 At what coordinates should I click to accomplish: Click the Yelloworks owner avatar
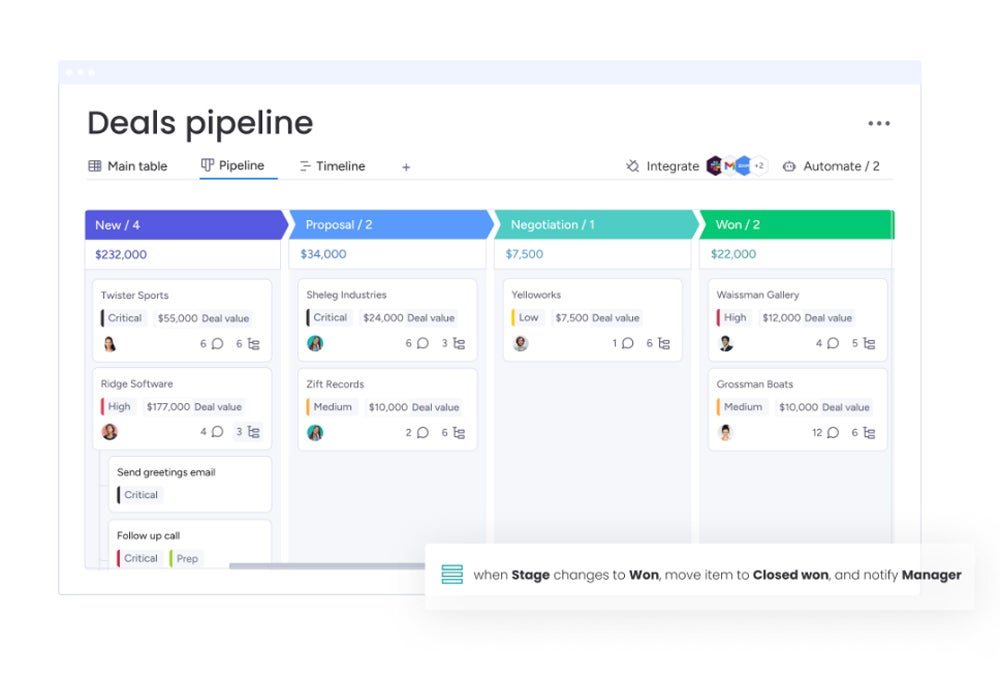coord(520,343)
